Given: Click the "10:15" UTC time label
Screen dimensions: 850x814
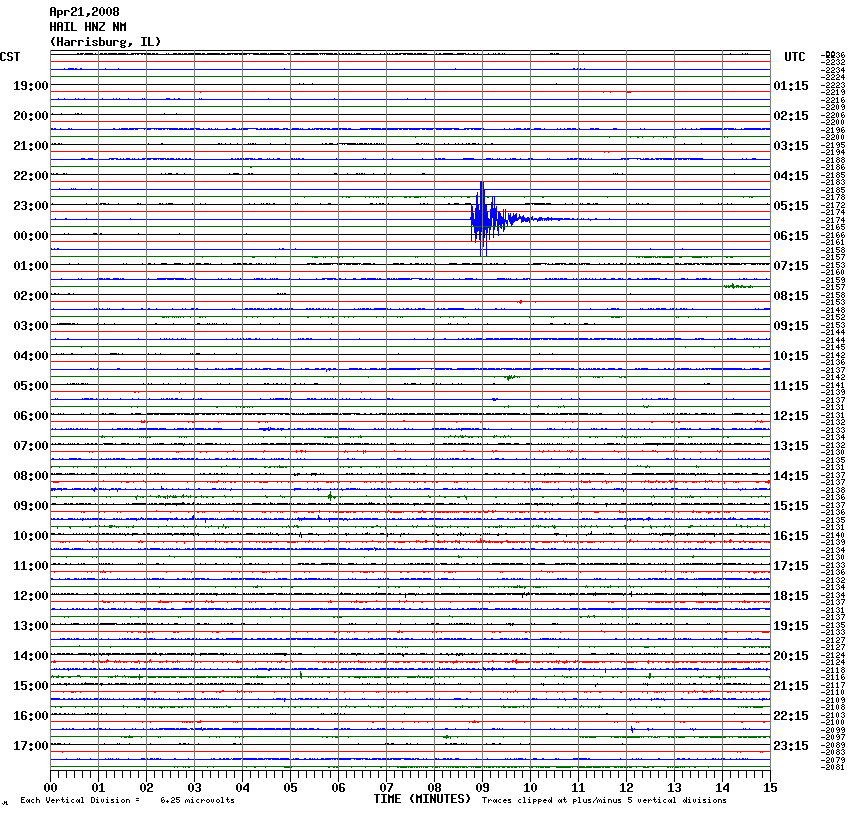Looking at the screenshot, I should tap(791, 356).
